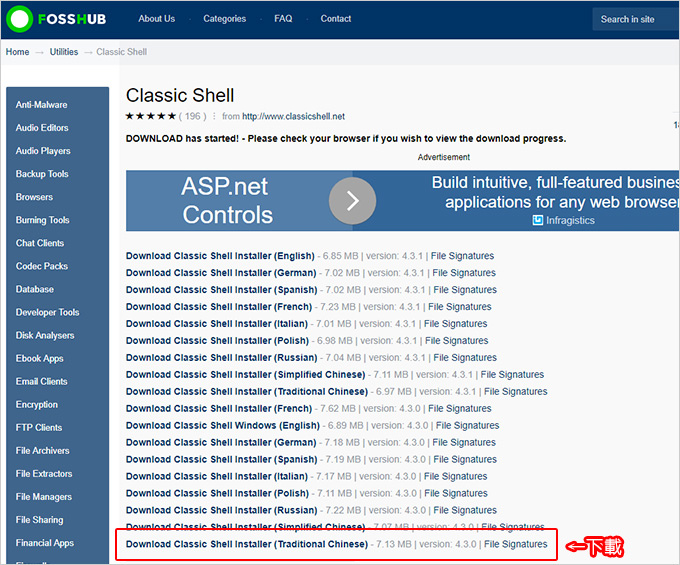This screenshot has width=680, height=565.
Task: Download Italian installer version 4.3.1
Action: click(x=217, y=323)
